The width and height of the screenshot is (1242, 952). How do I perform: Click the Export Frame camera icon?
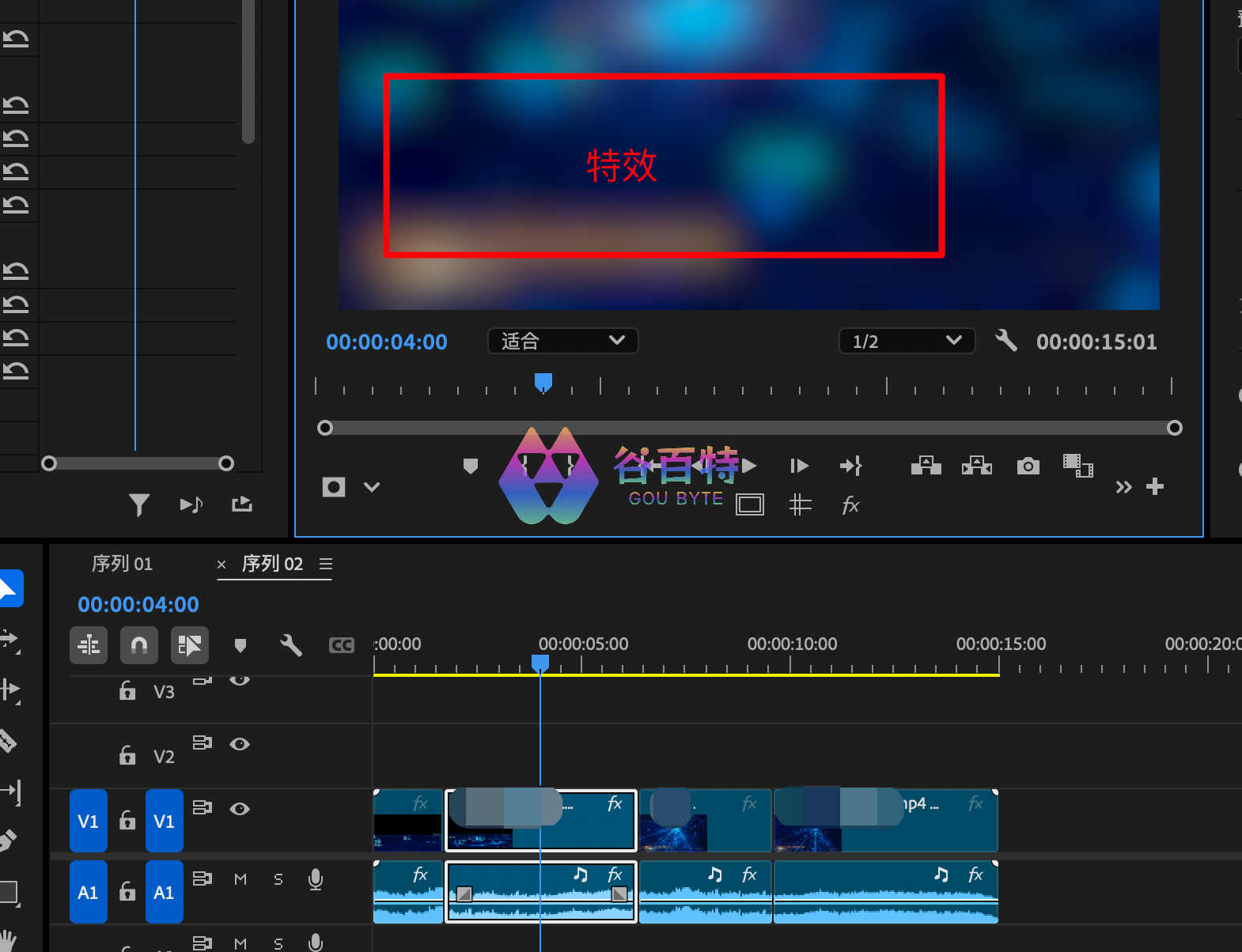pyautogui.click(x=1028, y=466)
